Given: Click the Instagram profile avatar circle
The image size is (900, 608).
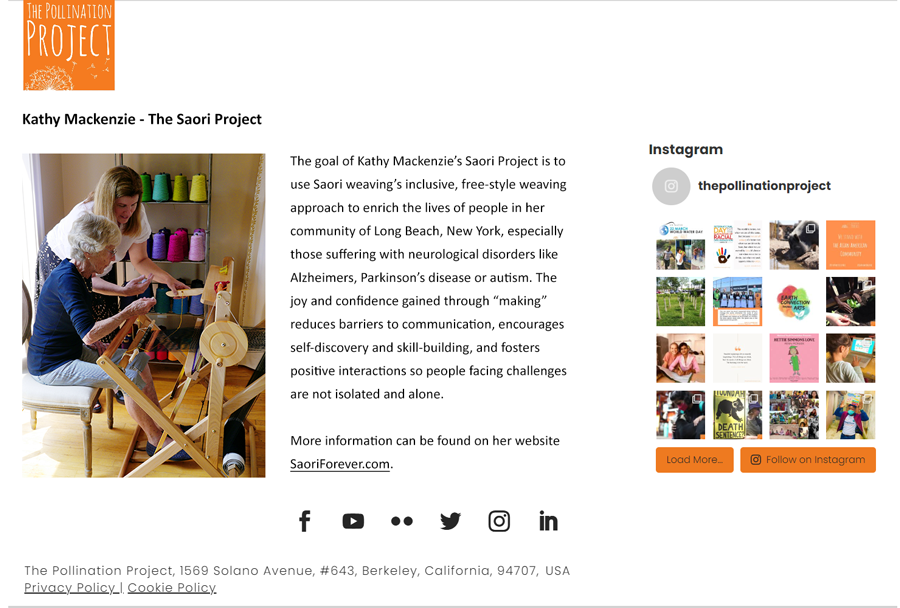Looking at the screenshot, I should (x=671, y=186).
